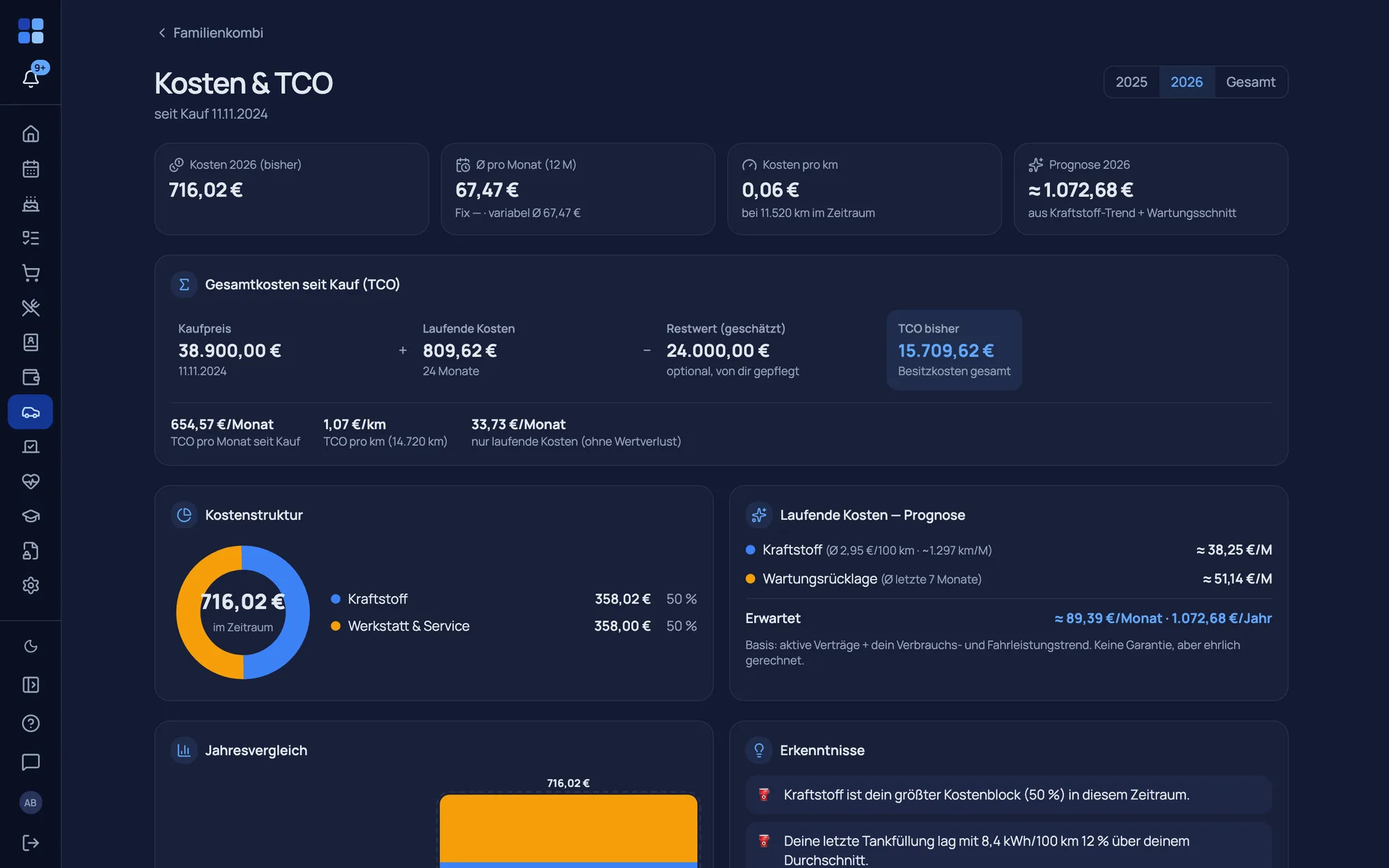Click the TCO bisher highlighted box

pyautogui.click(x=954, y=350)
